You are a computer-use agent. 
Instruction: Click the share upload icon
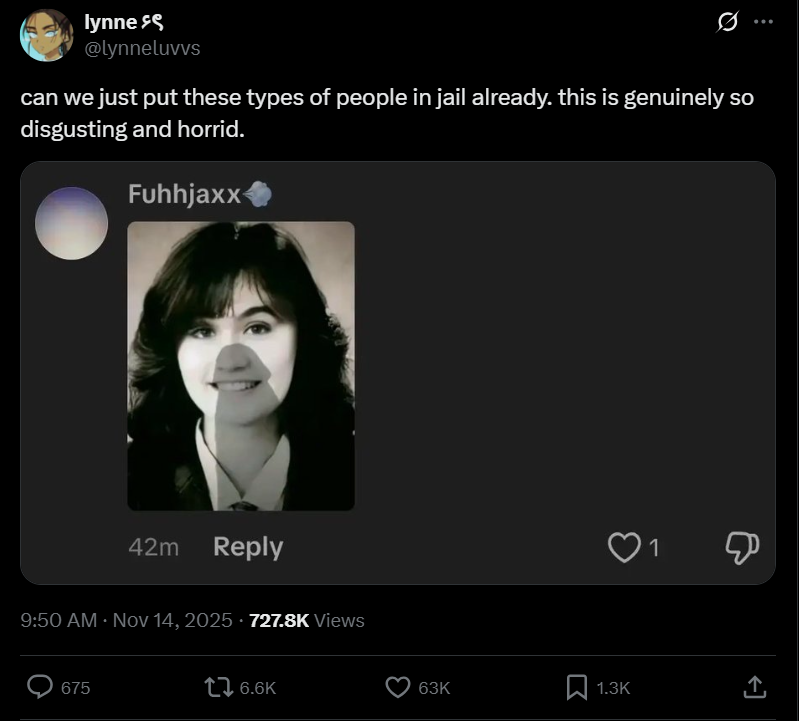click(756, 687)
